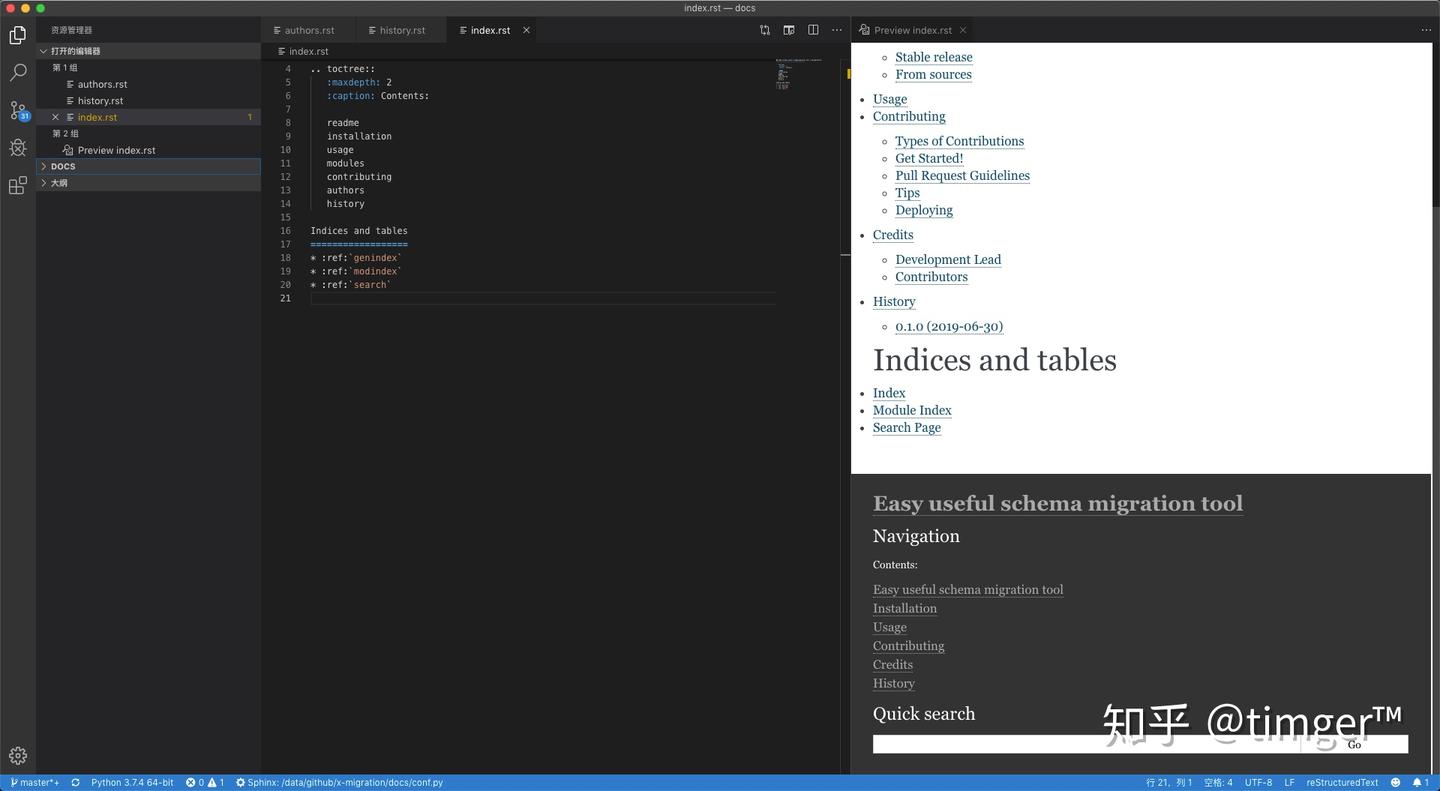
Task: Expand the 大纲 outline section
Action: coord(59,183)
